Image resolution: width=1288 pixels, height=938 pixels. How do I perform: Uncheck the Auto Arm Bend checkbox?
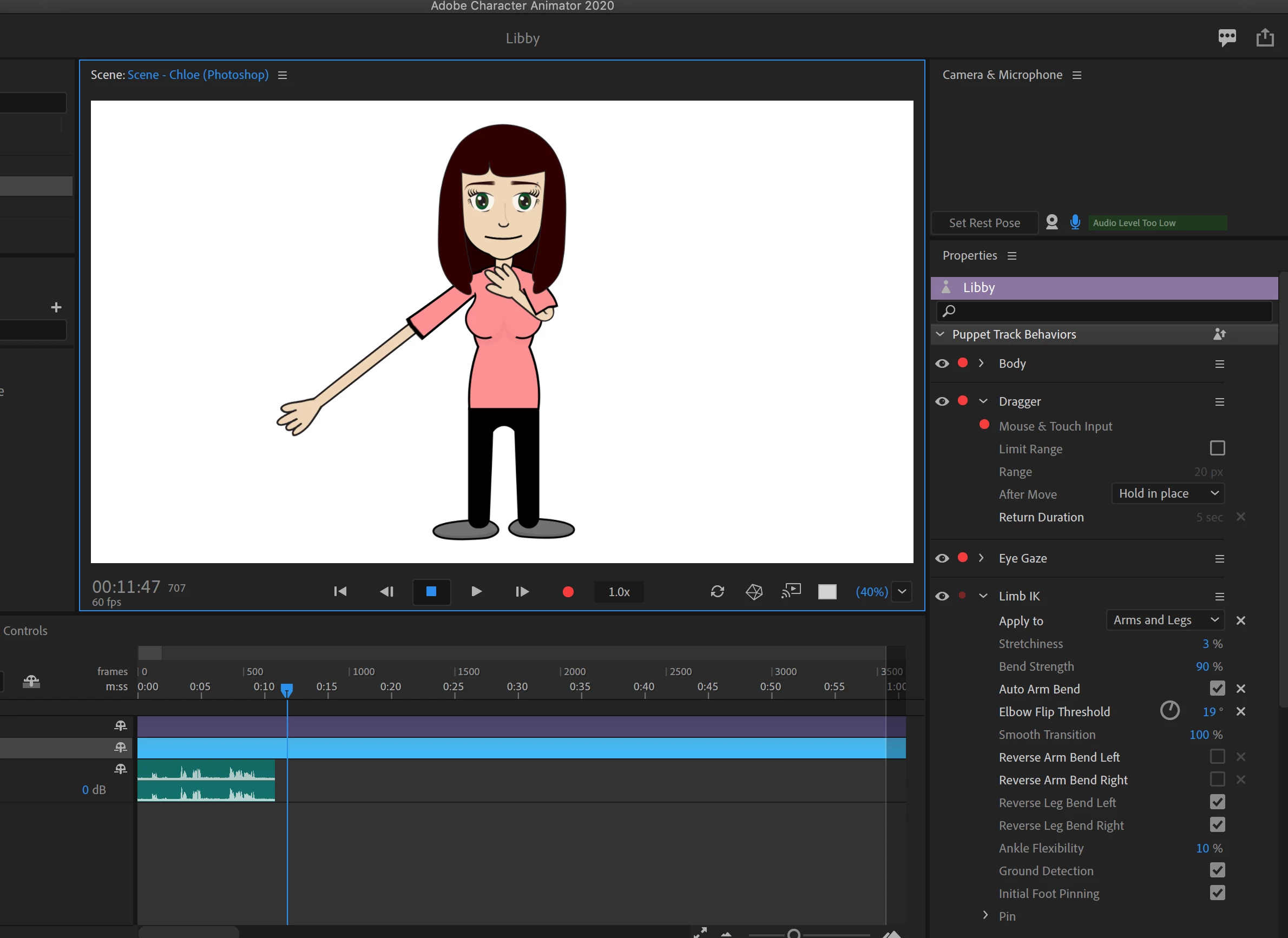(1217, 688)
